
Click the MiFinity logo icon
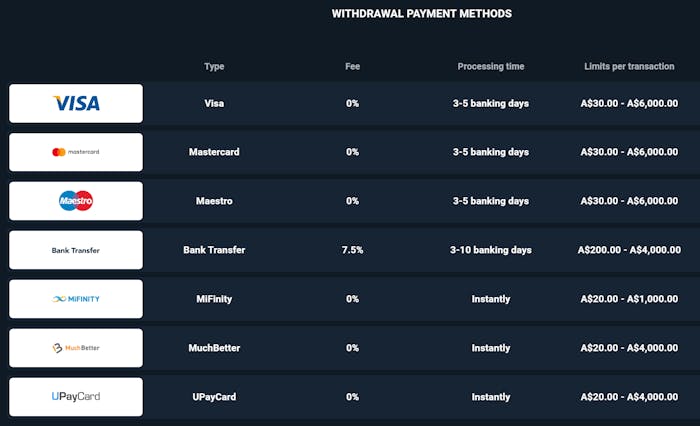[x=76, y=299]
